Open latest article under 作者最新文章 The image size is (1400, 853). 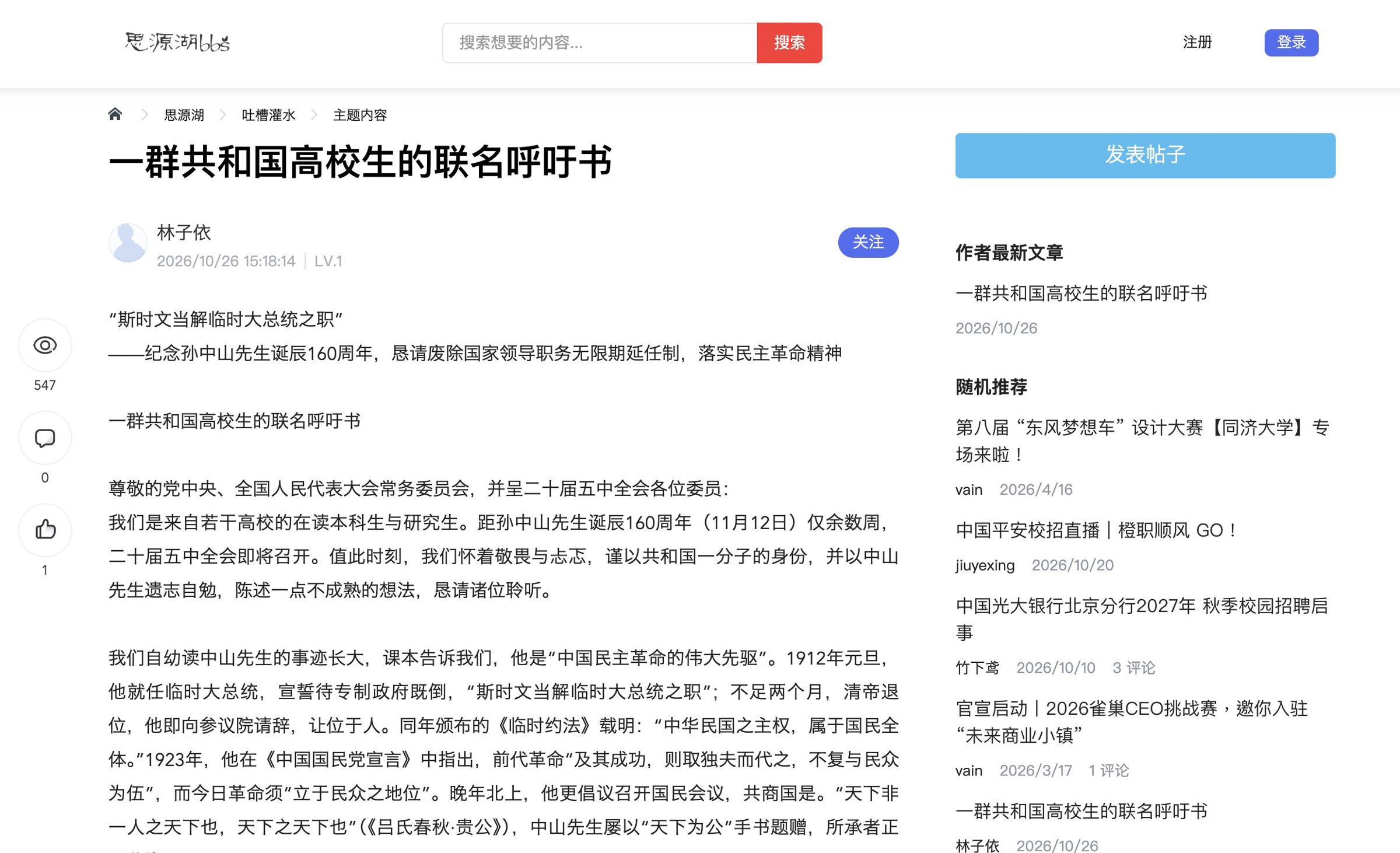click(1081, 293)
